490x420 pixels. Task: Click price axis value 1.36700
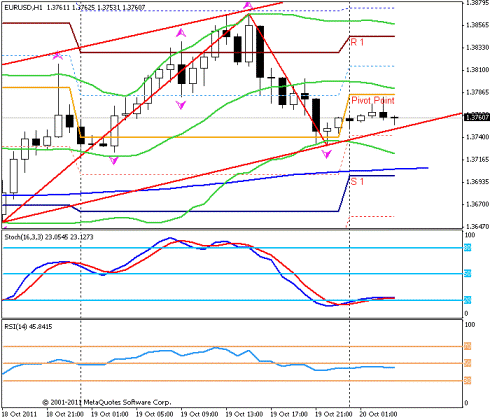pos(477,204)
